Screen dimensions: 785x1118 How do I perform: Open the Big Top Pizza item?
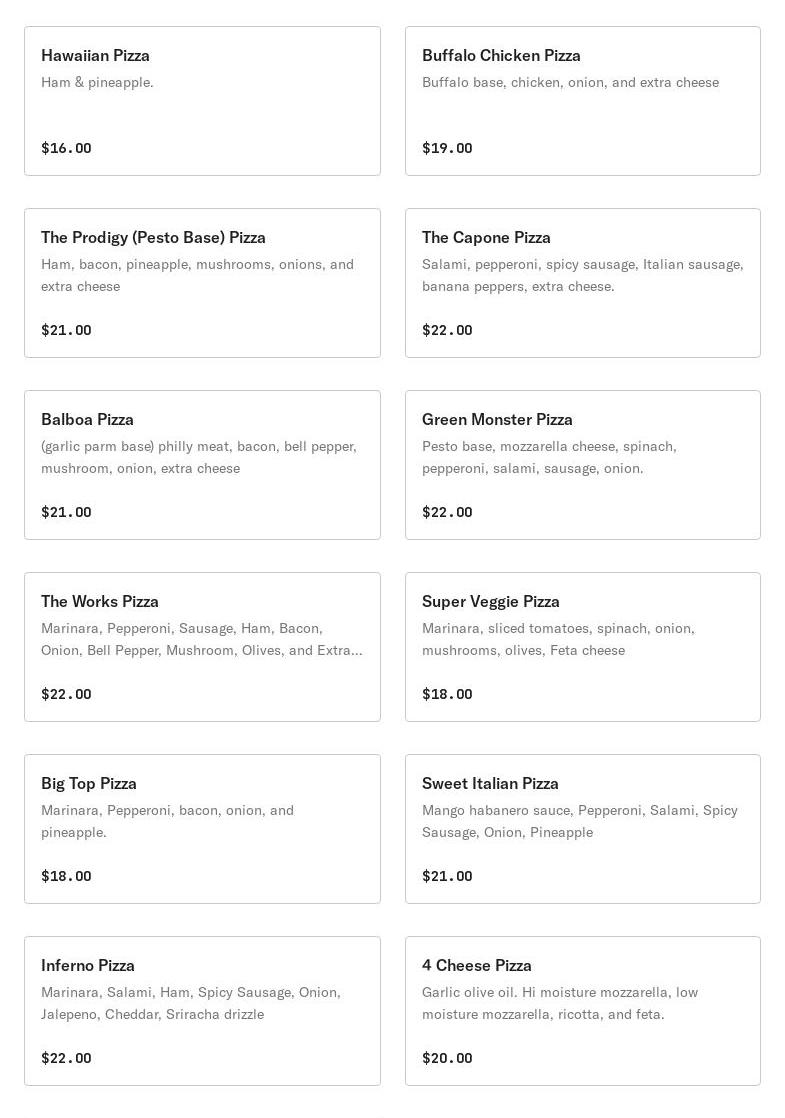click(x=202, y=829)
